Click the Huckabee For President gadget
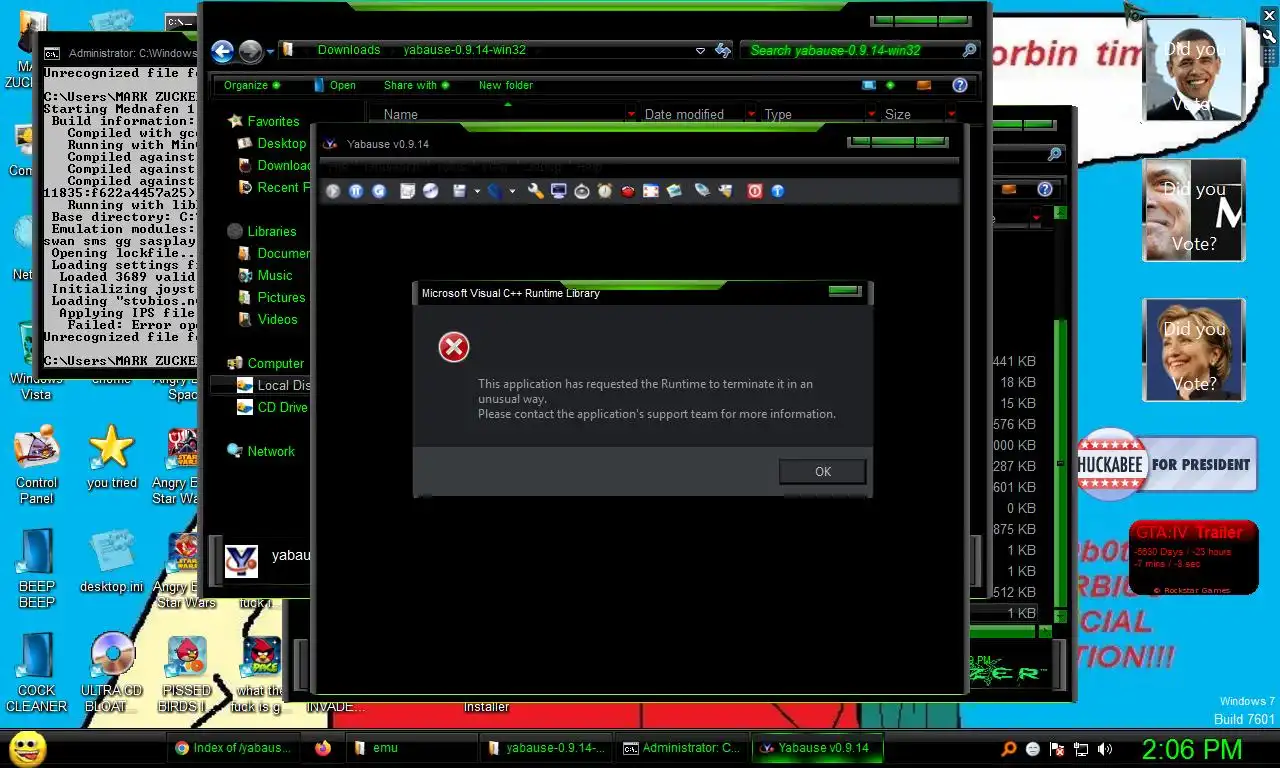The image size is (1280, 768). 1167,464
